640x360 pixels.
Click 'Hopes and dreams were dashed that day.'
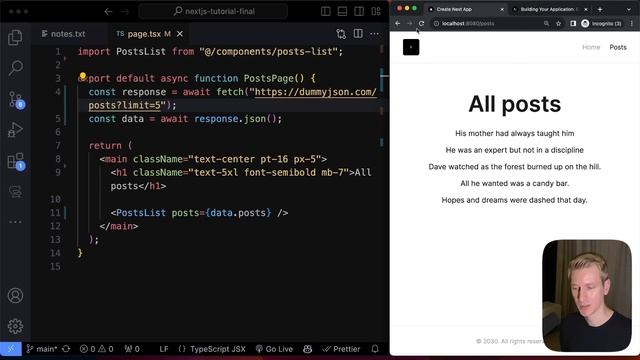(514, 200)
